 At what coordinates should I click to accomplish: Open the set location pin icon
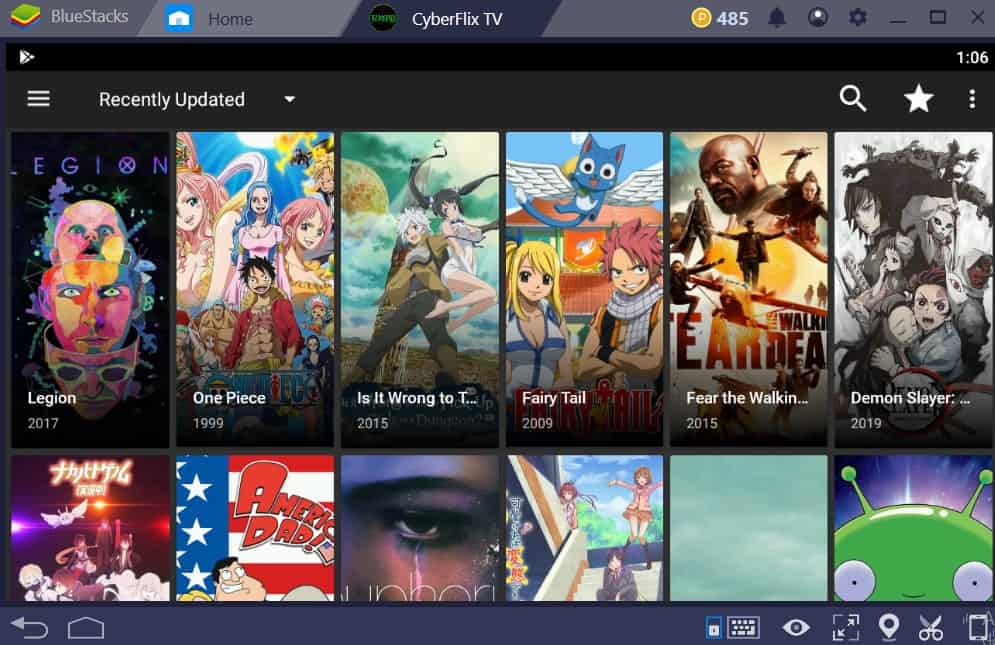(888, 627)
